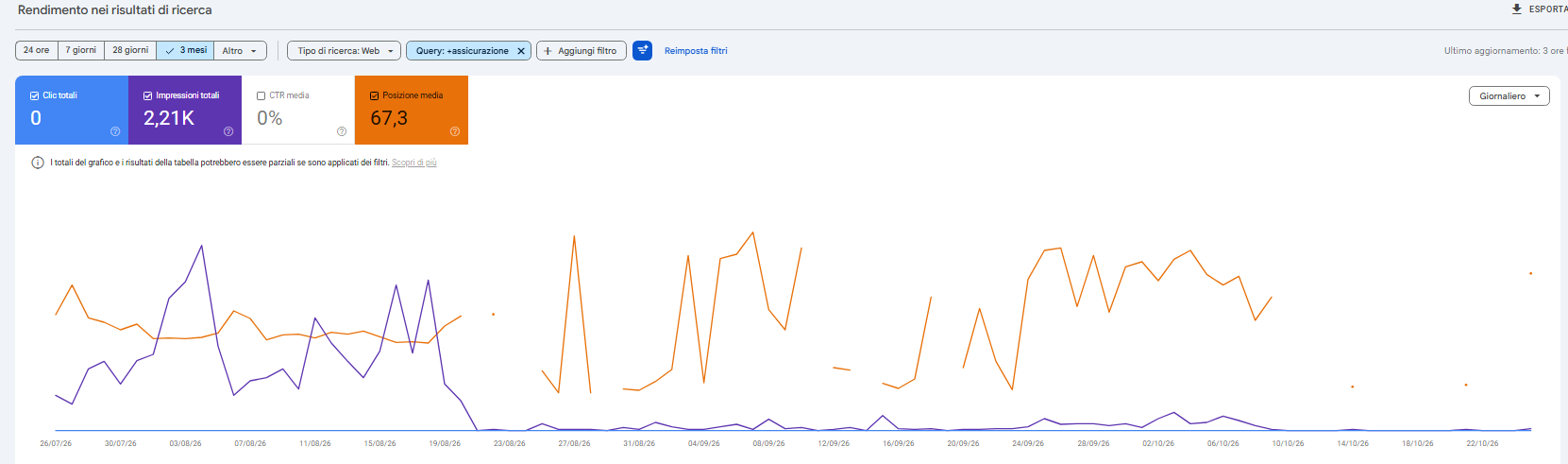1568x464 pixels.
Task: Click the blue filter options icon
Action: [642, 50]
